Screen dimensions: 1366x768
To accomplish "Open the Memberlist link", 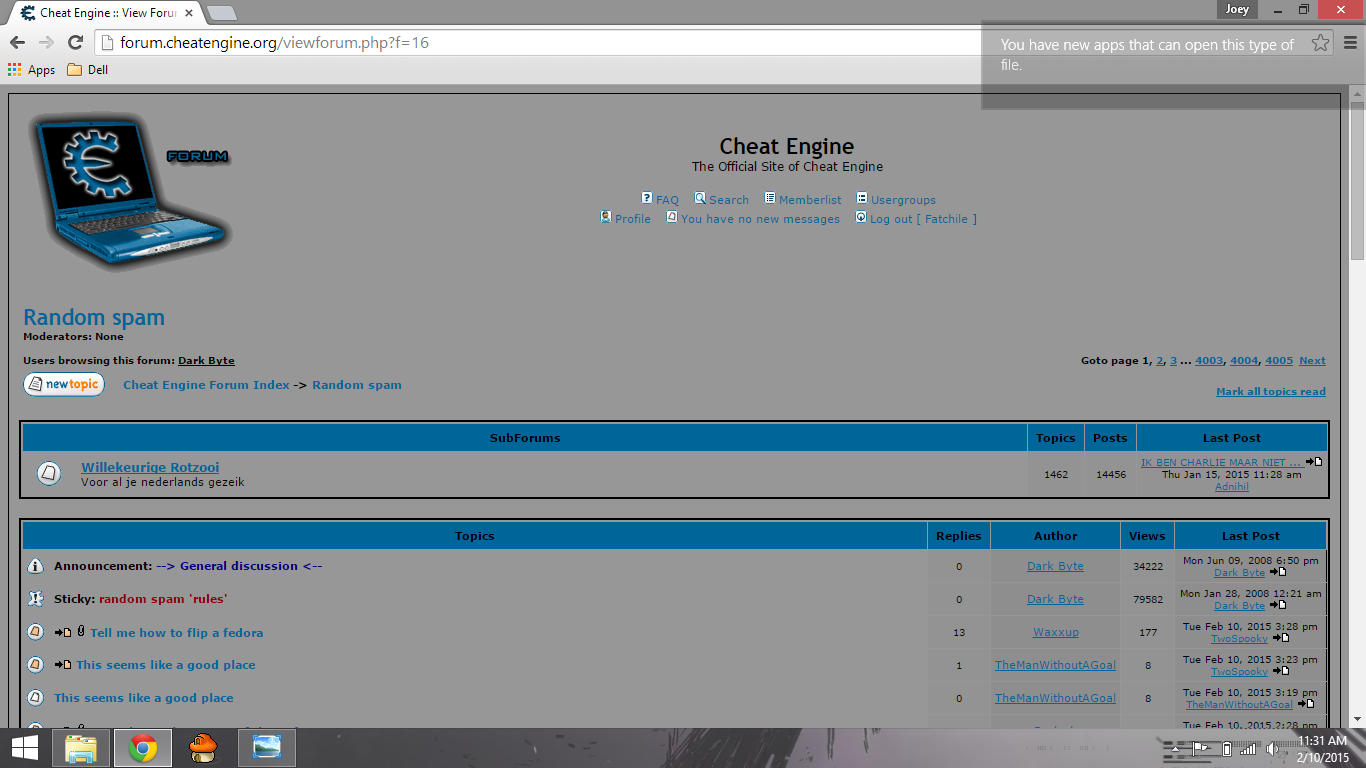I will point(810,200).
